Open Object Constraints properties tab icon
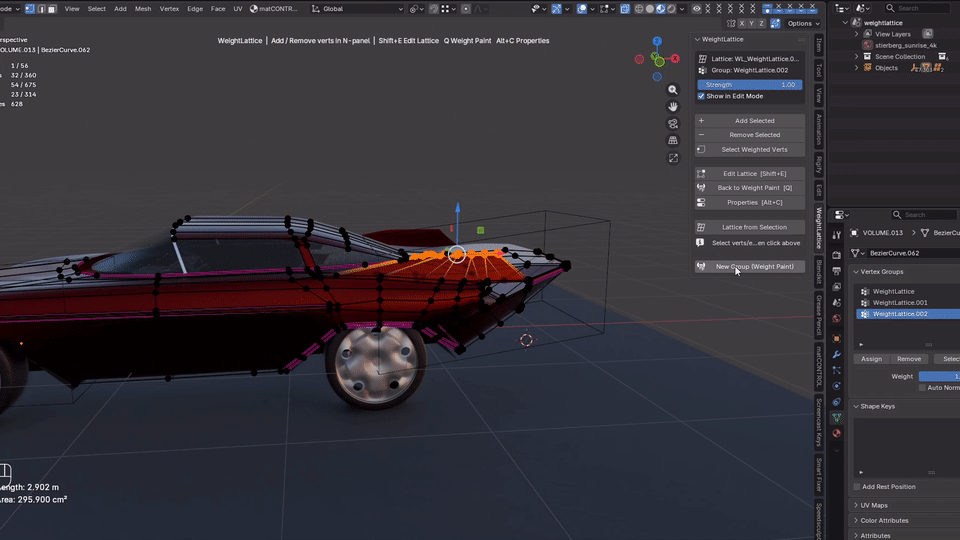Image resolution: width=960 pixels, height=540 pixels. point(837,402)
